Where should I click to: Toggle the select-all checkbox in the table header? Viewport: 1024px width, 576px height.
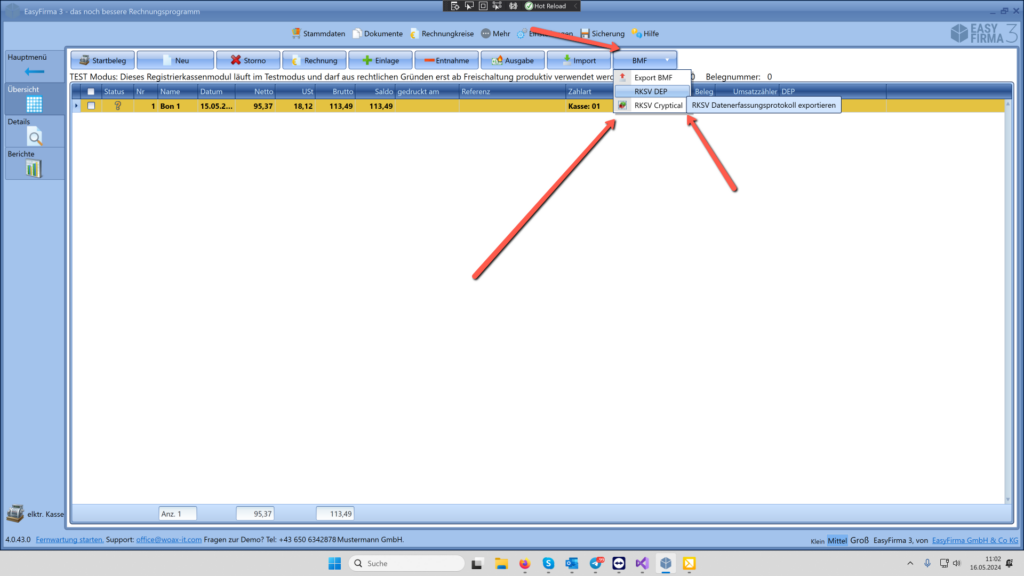[91, 91]
